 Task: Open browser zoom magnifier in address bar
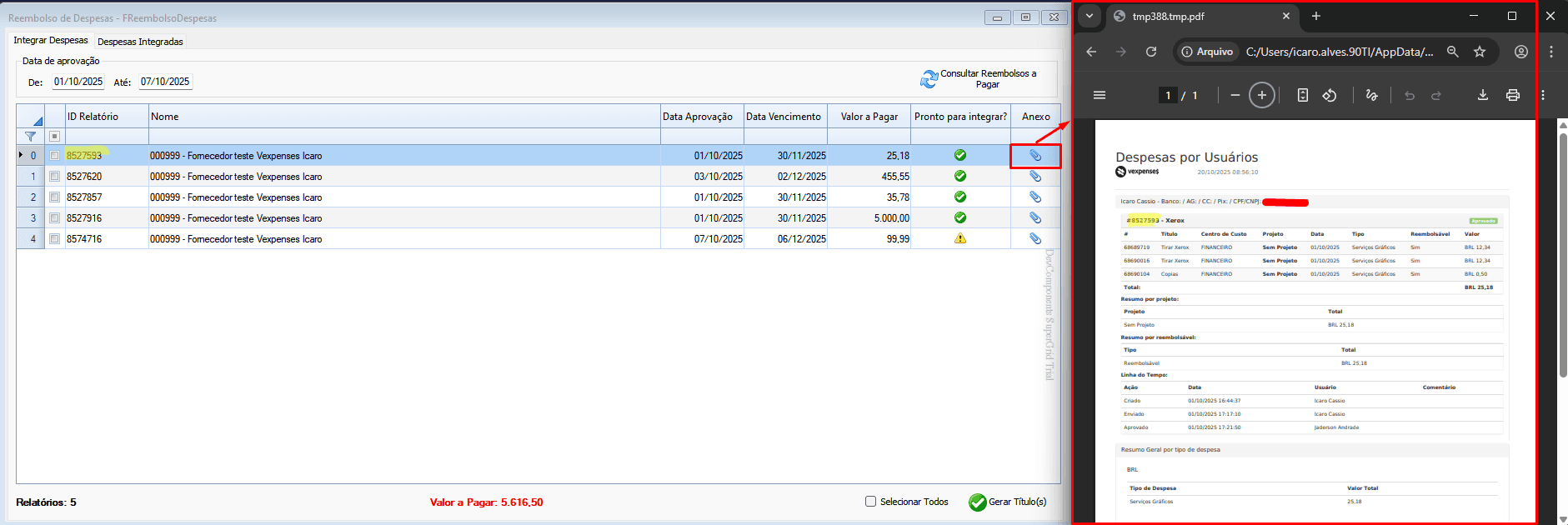point(1453,52)
